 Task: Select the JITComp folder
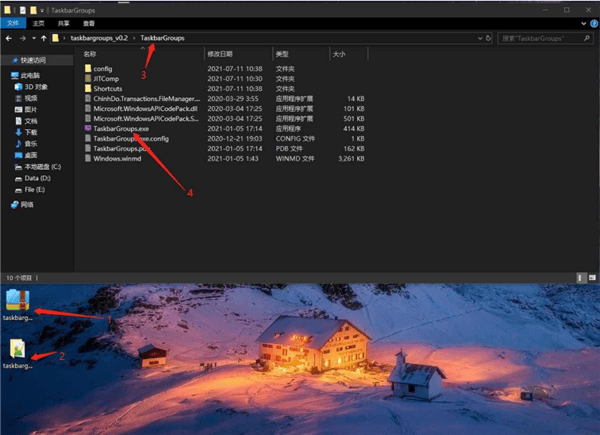click(108, 78)
